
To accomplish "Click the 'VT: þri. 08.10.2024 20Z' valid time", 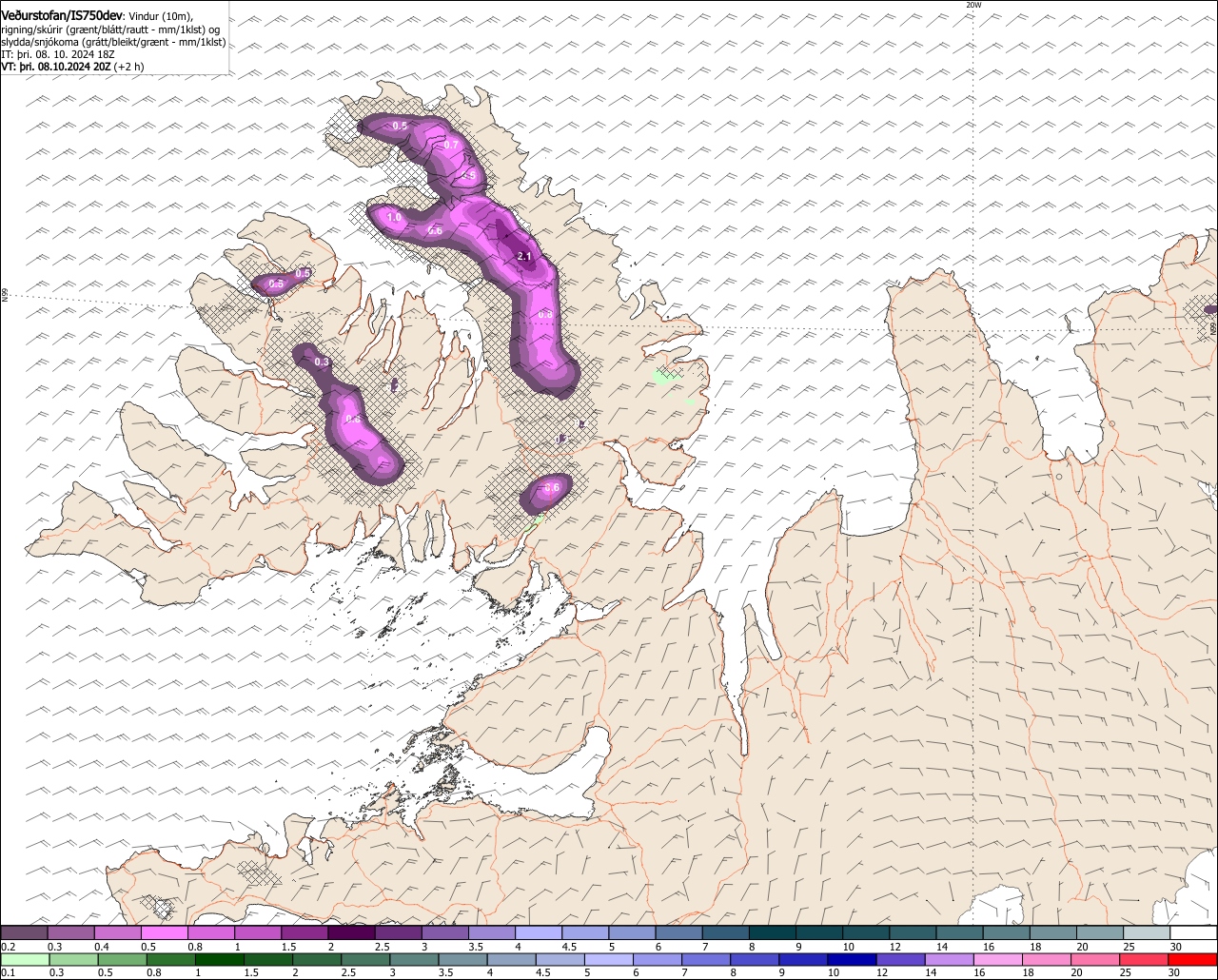I will point(56,67).
